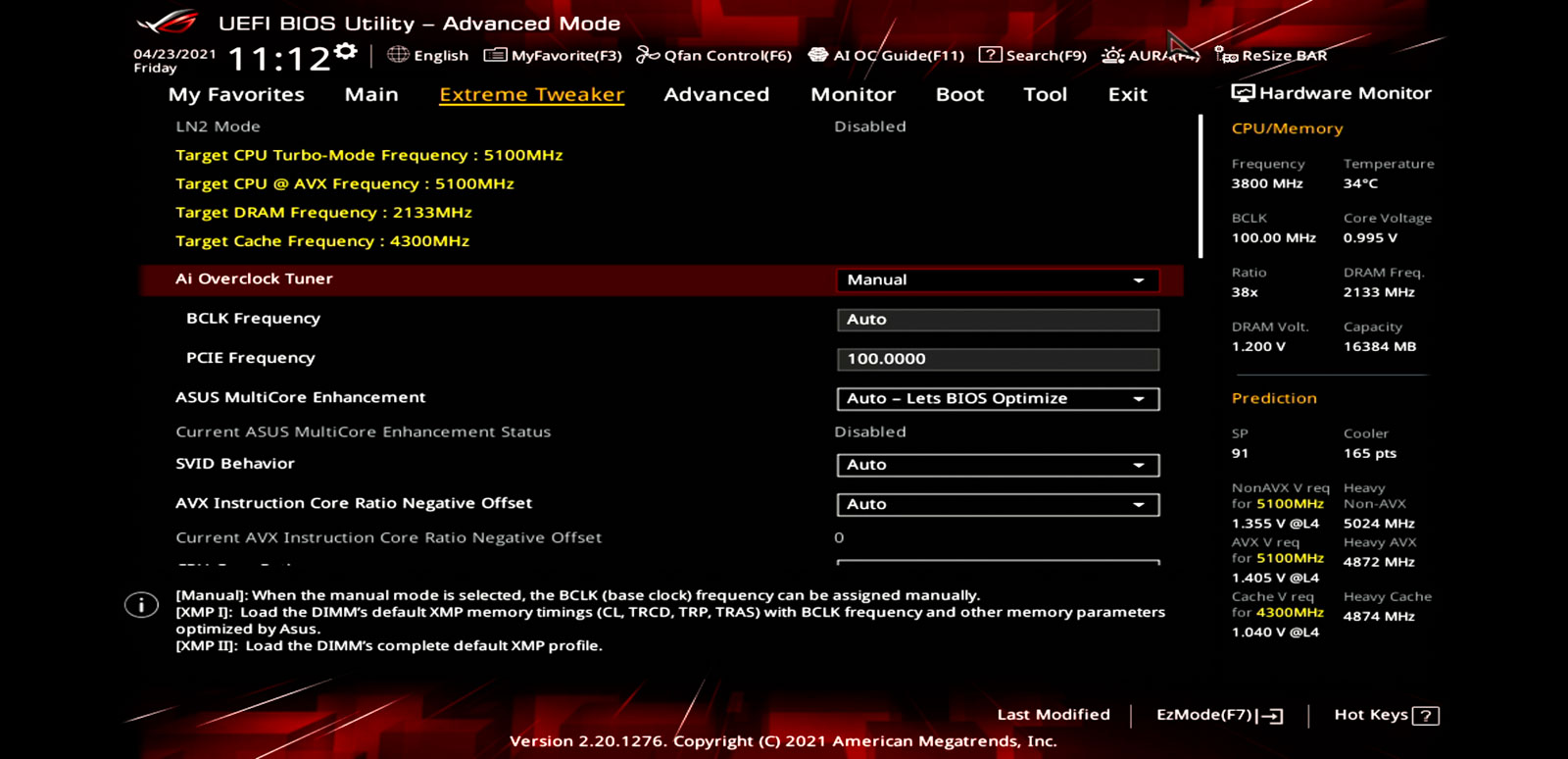Click the 1.405 V @L4 AVX voltage
This screenshot has width=1568, height=759.
pos(1275,578)
